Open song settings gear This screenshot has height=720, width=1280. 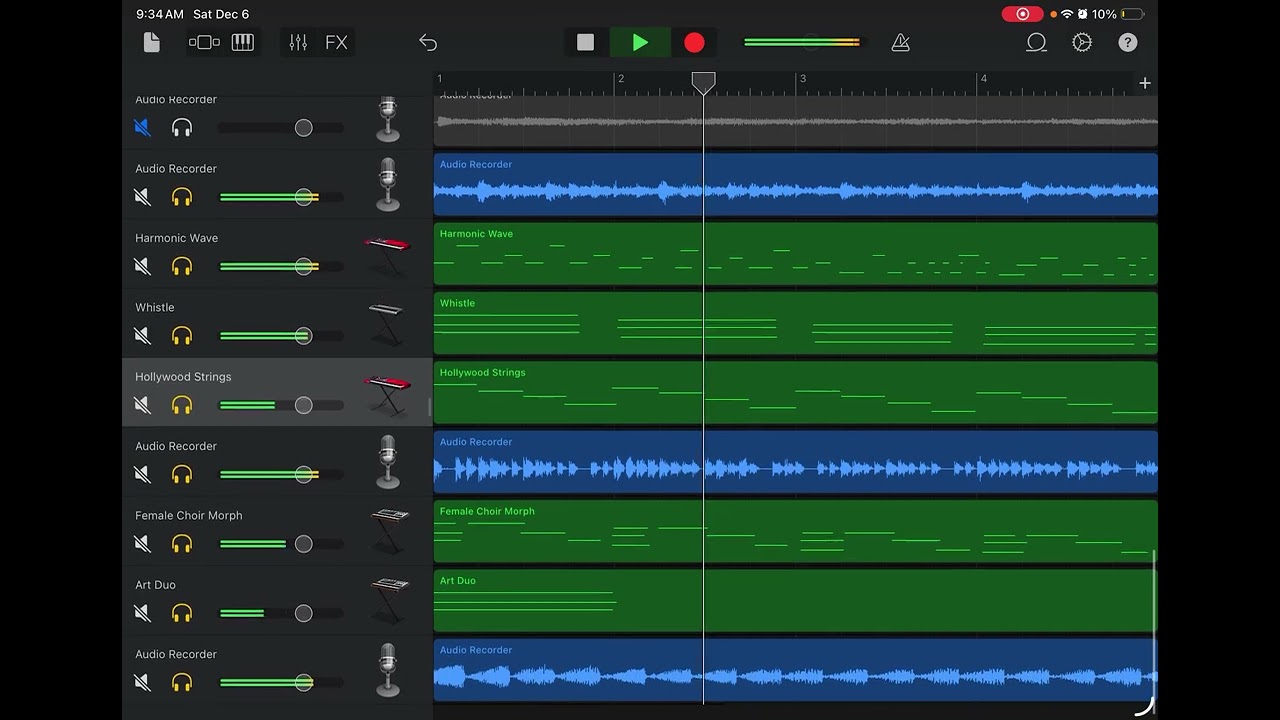1082,42
